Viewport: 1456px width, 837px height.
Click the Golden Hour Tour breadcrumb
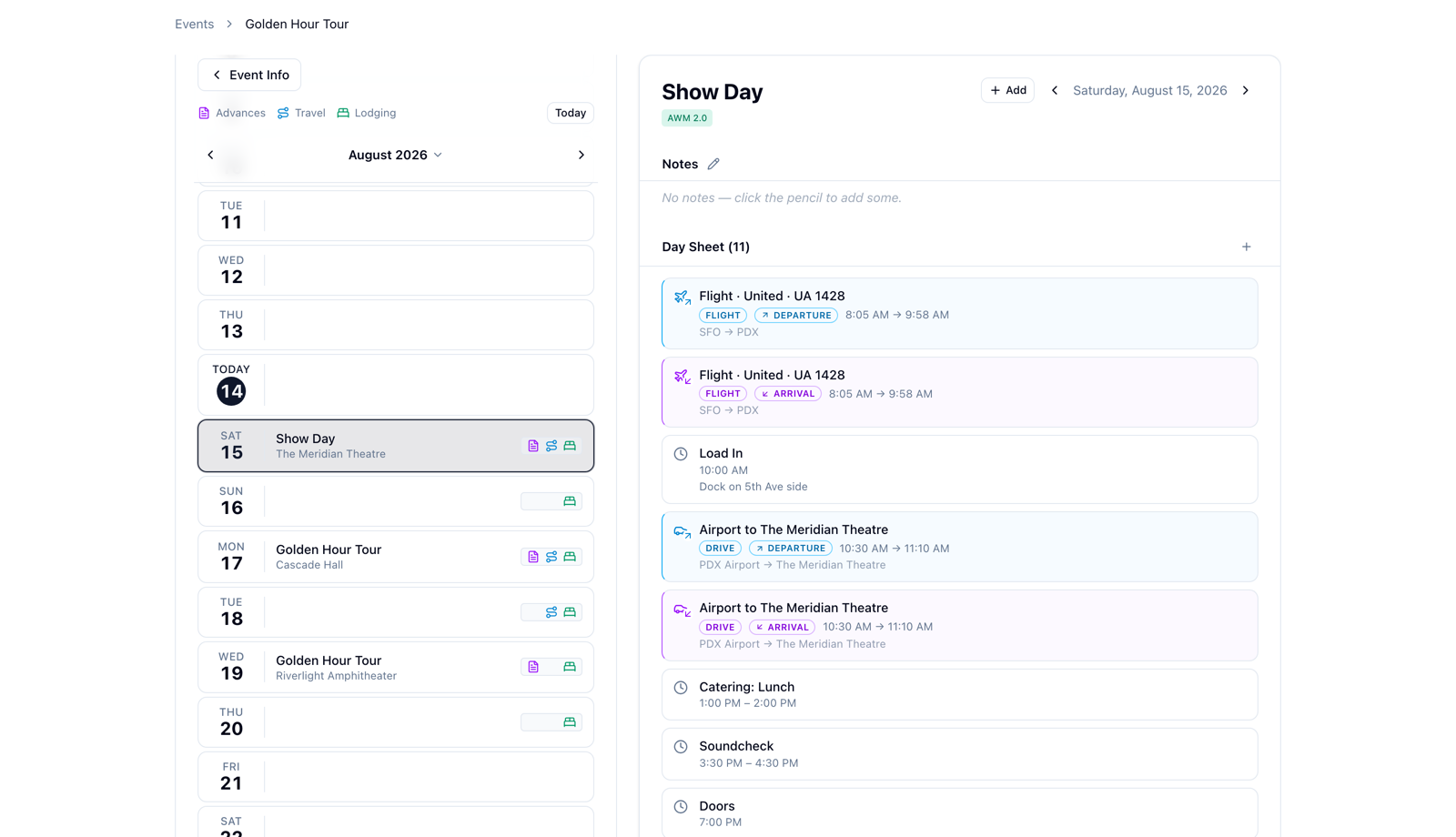297,24
